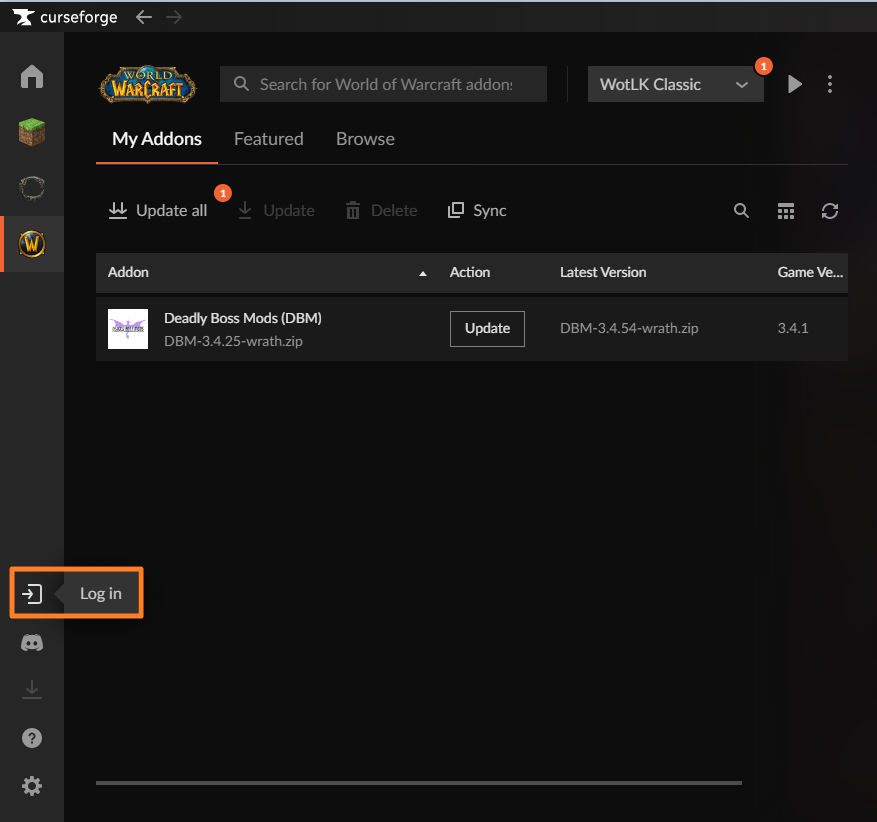The width and height of the screenshot is (877, 822).
Task: Open the Minecraft grass block game icon
Action: [32, 132]
